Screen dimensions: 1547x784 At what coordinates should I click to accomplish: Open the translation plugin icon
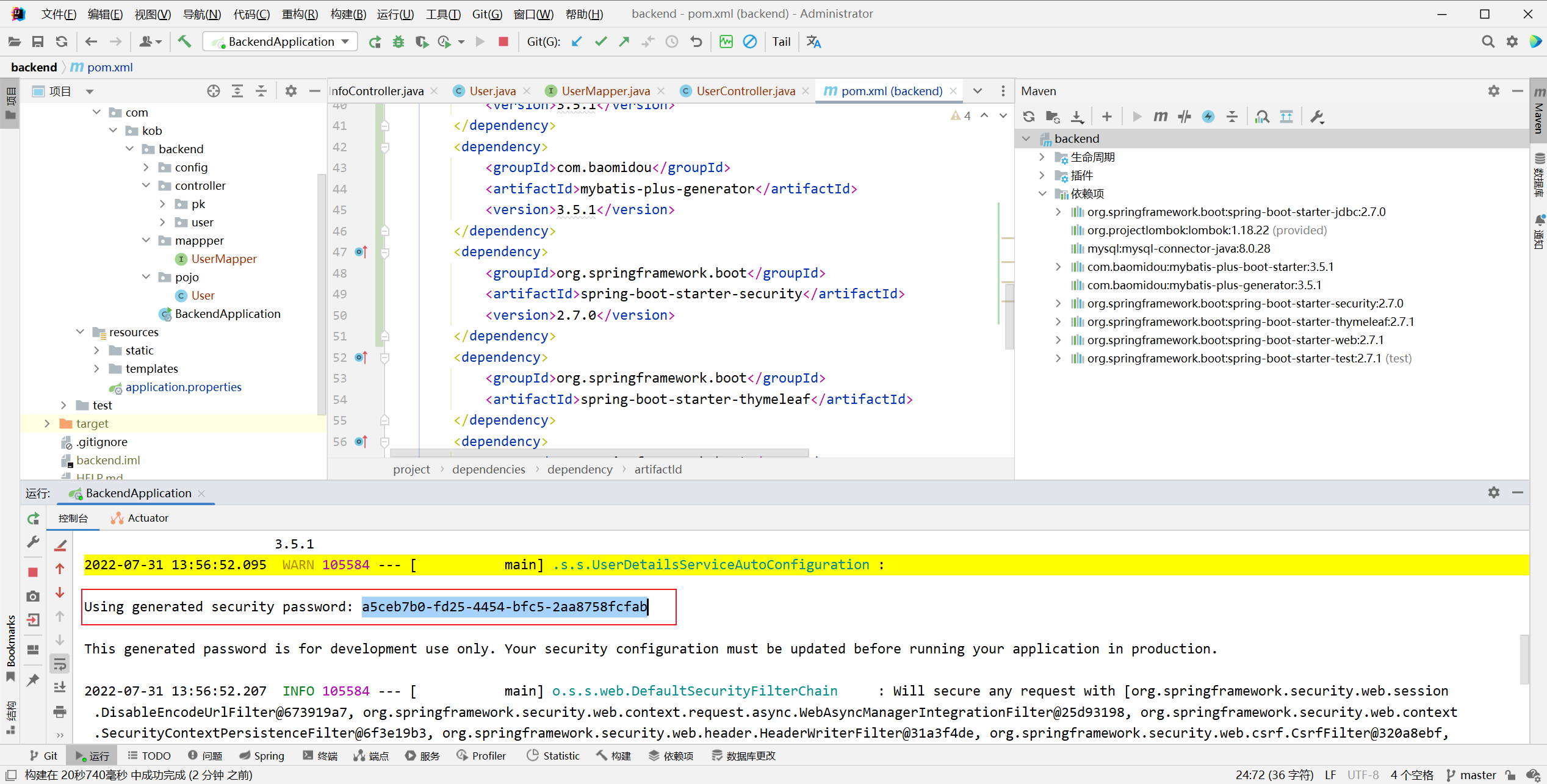point(814,41)
